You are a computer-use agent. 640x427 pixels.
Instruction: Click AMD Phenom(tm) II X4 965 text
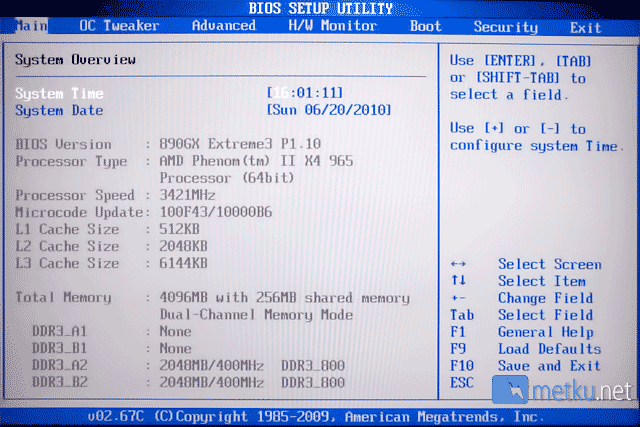pyautogui.click(x=256, y=161)
